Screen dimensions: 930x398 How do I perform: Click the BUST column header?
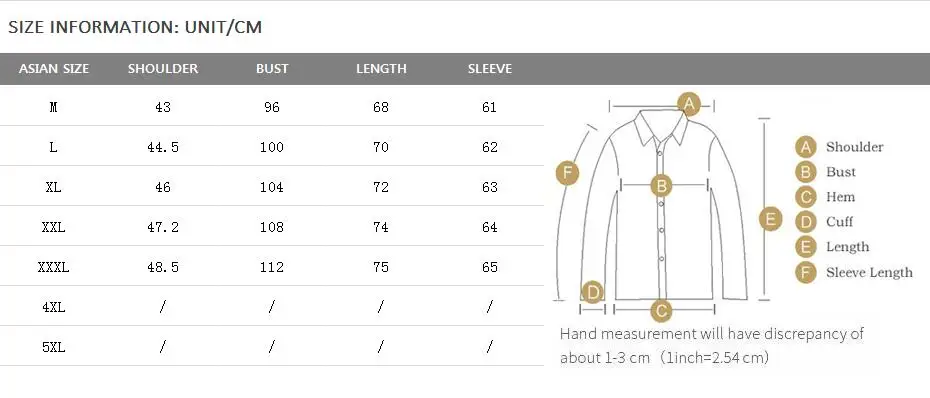pyautogui.click(x=272, y=69)
